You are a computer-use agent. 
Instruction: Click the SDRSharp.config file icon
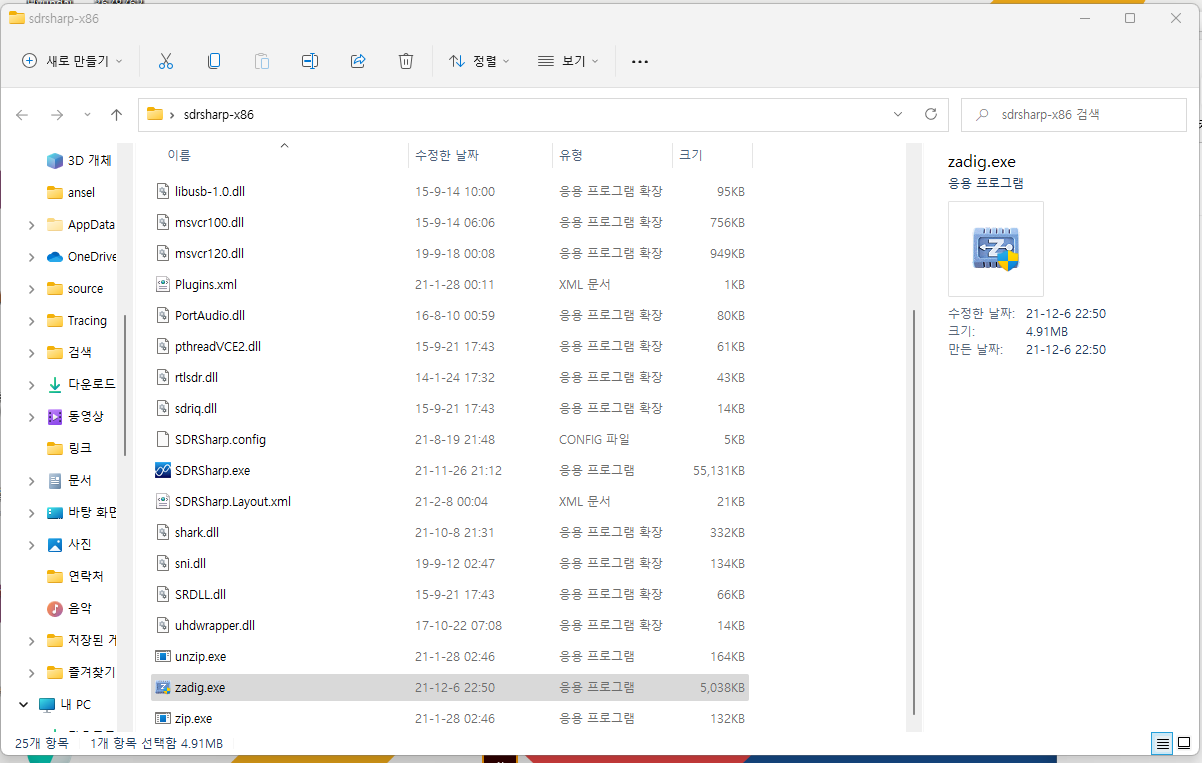point(164,439)
